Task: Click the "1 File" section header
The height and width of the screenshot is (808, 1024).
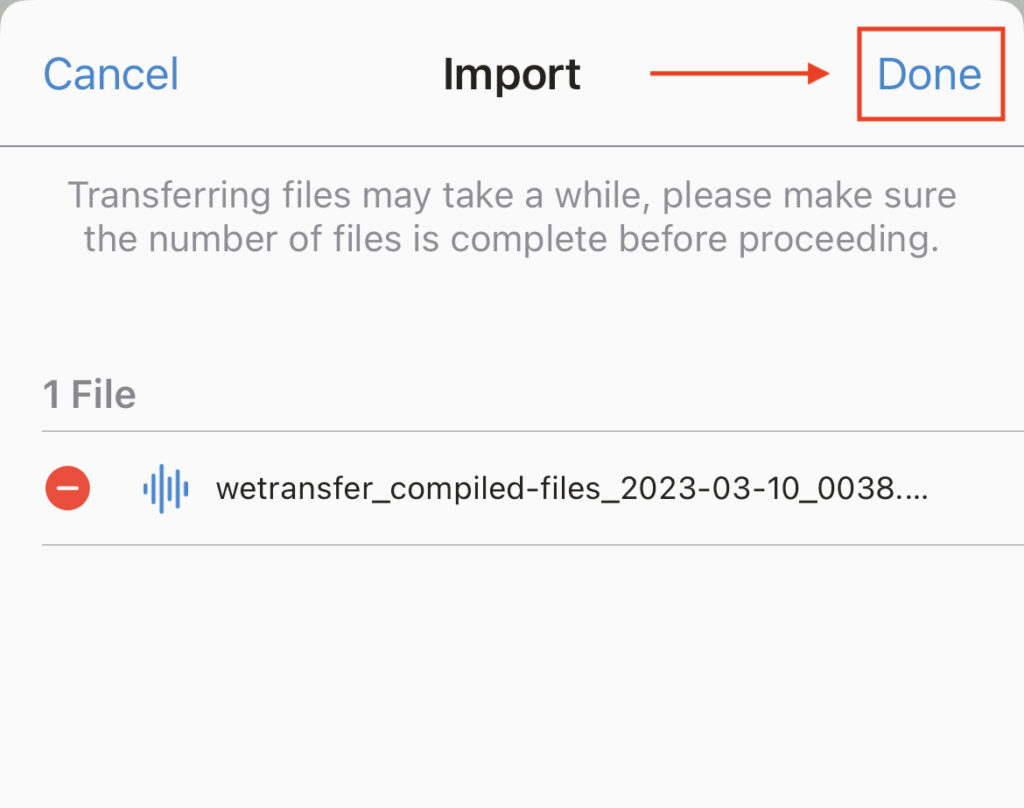Action: coord(89,394)
